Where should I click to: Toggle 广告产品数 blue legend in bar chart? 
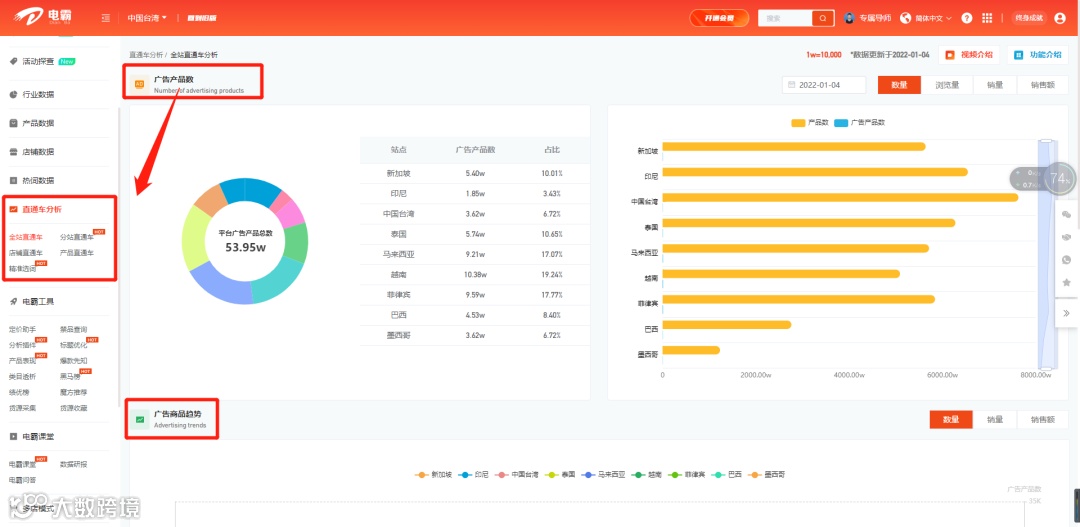click(x=859, y=122)
